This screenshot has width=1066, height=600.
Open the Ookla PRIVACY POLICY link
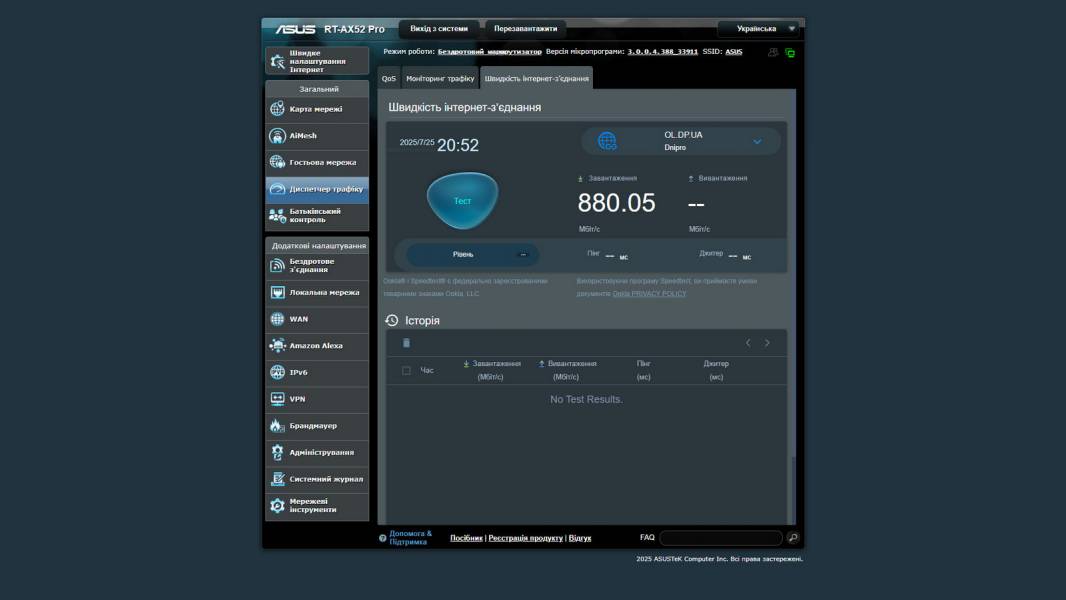649,294
